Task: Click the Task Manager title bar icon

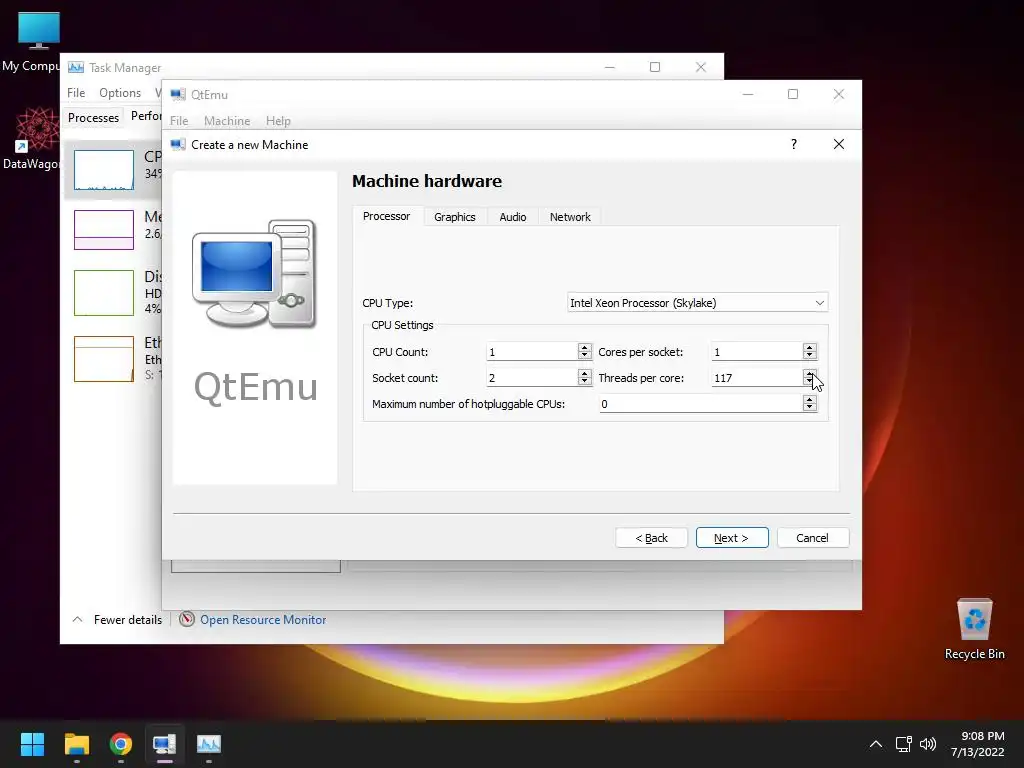Action: 76,67
